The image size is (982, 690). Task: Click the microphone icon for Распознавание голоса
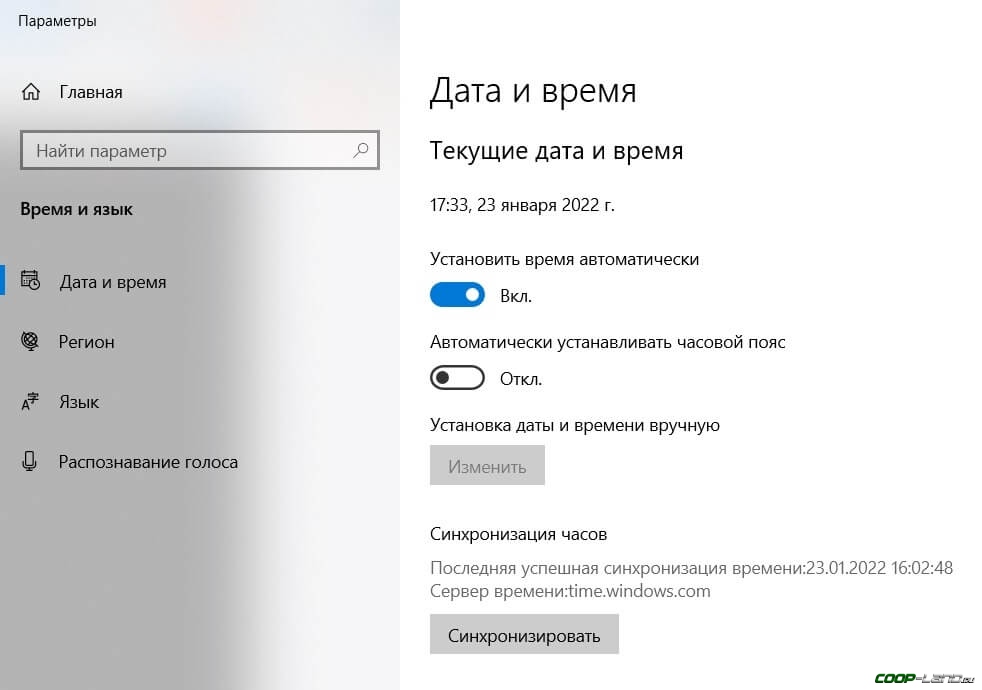(x=30, y=462)
